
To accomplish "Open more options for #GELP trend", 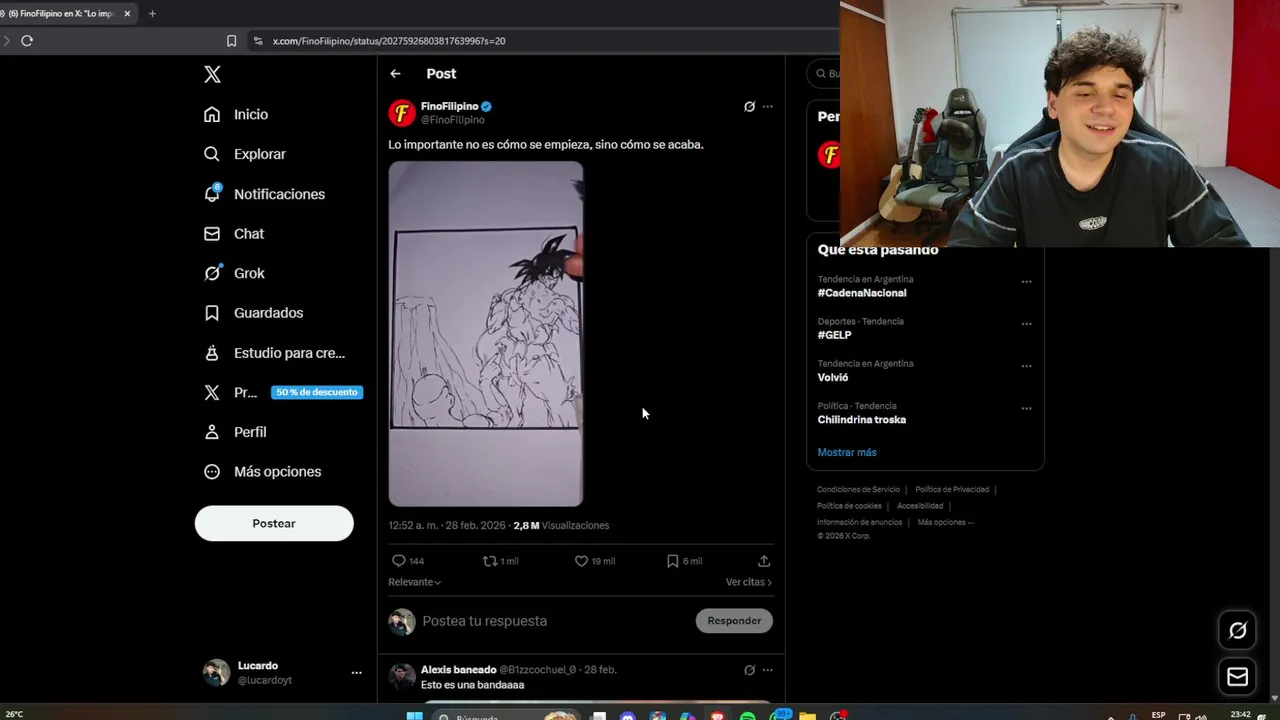I will coord(1026,324).
